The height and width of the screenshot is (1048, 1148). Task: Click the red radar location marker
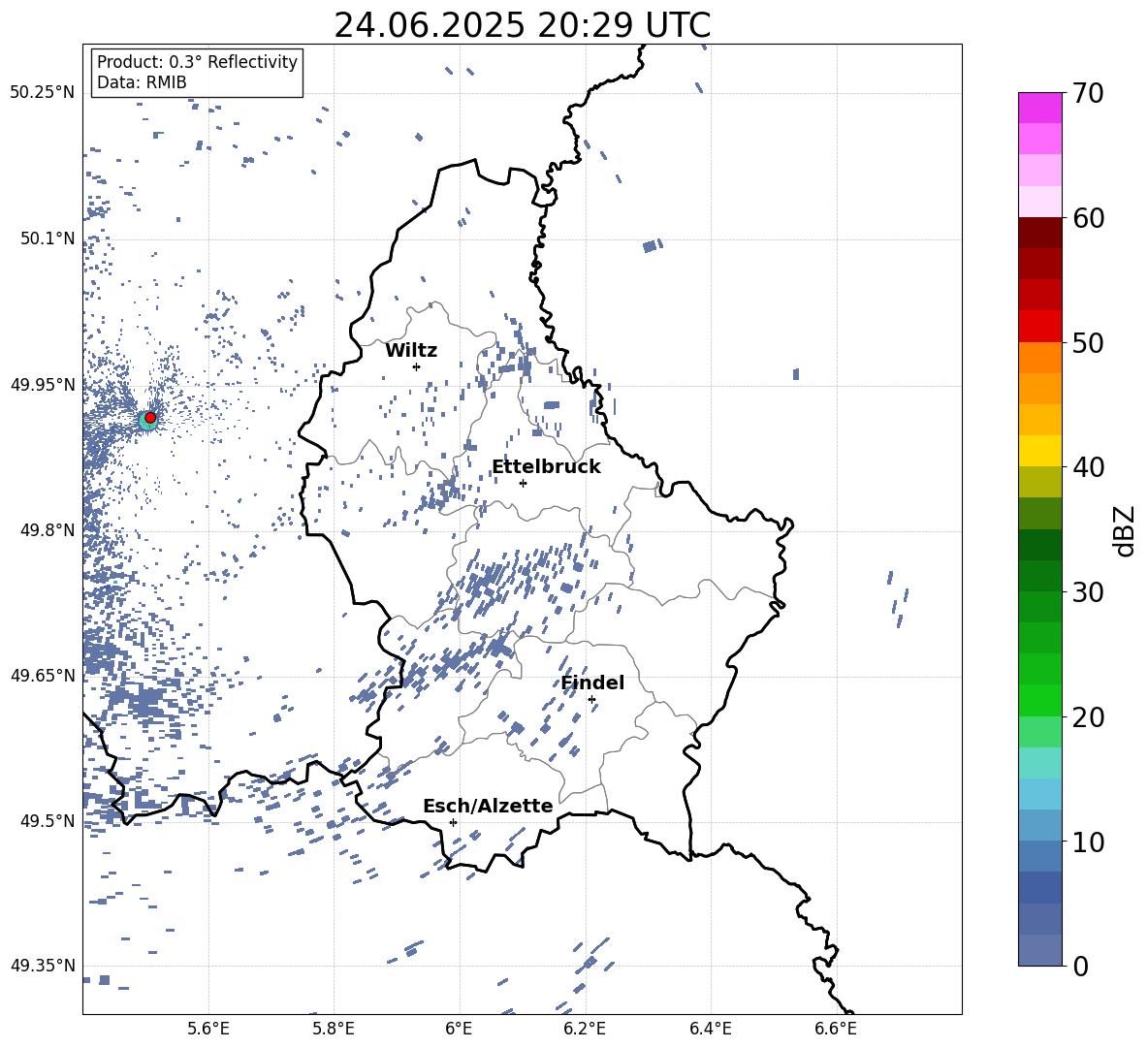coord(150,418)
